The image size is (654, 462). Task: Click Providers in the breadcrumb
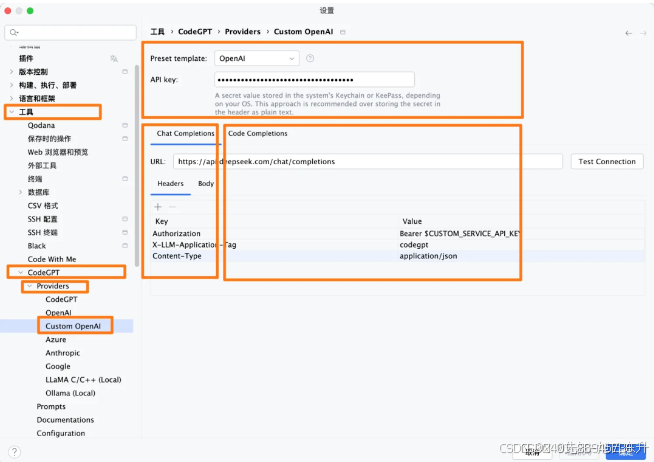pos(242,32)
